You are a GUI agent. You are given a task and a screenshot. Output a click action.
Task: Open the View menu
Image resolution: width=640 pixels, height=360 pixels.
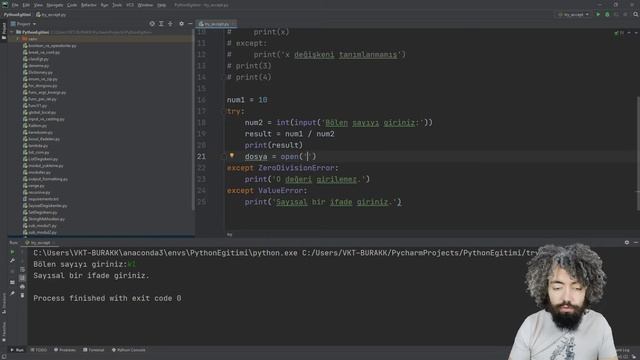tap(38, 5)
